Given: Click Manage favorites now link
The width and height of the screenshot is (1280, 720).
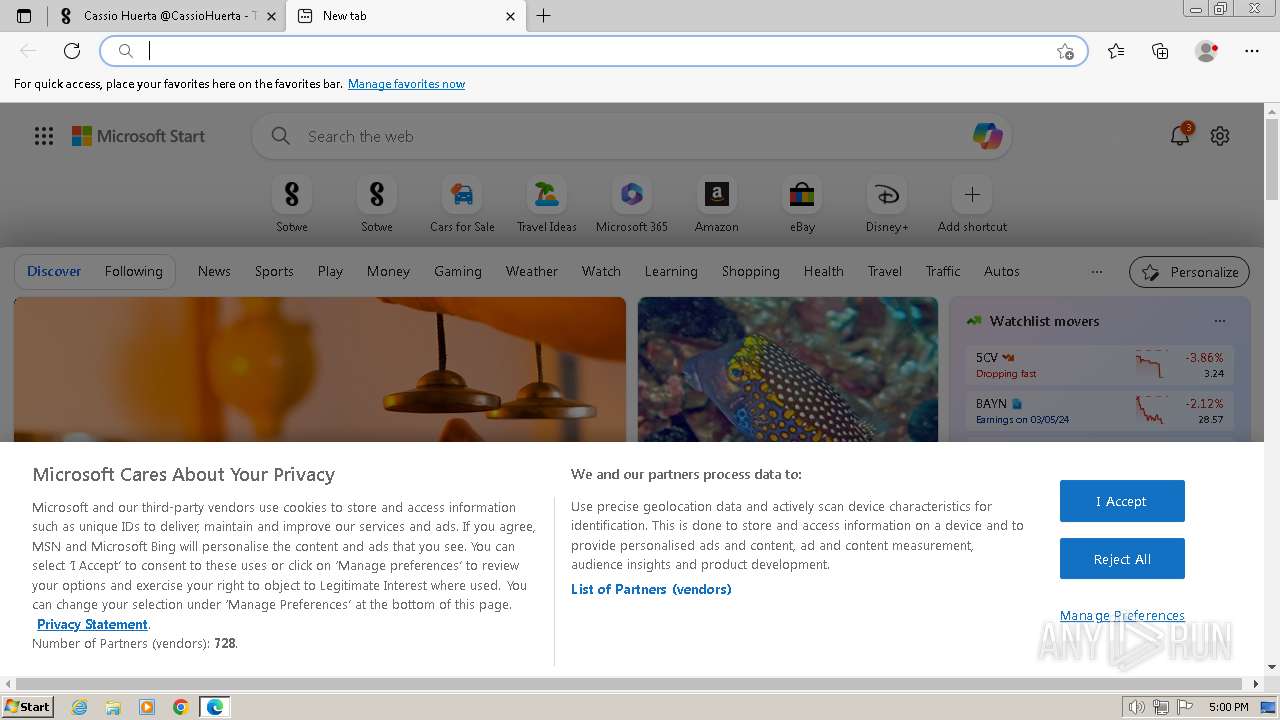Looking at the screenshot, I should (406, 84).
